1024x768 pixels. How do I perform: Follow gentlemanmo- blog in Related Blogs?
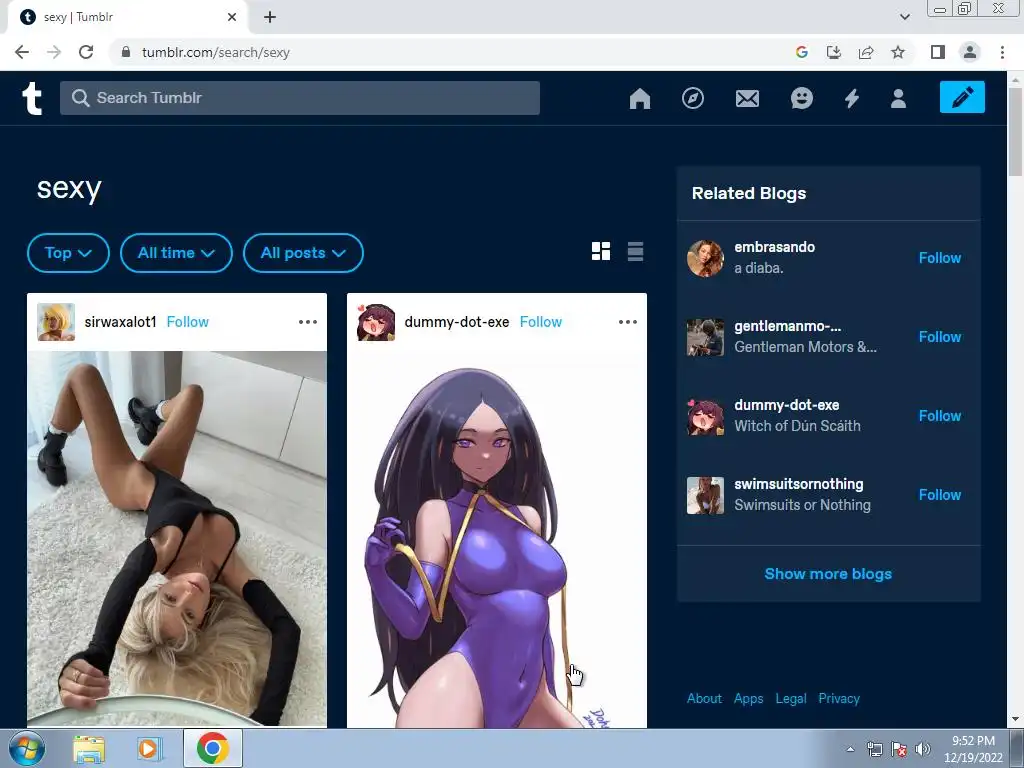pyautogui.click(x=940, y=337)
